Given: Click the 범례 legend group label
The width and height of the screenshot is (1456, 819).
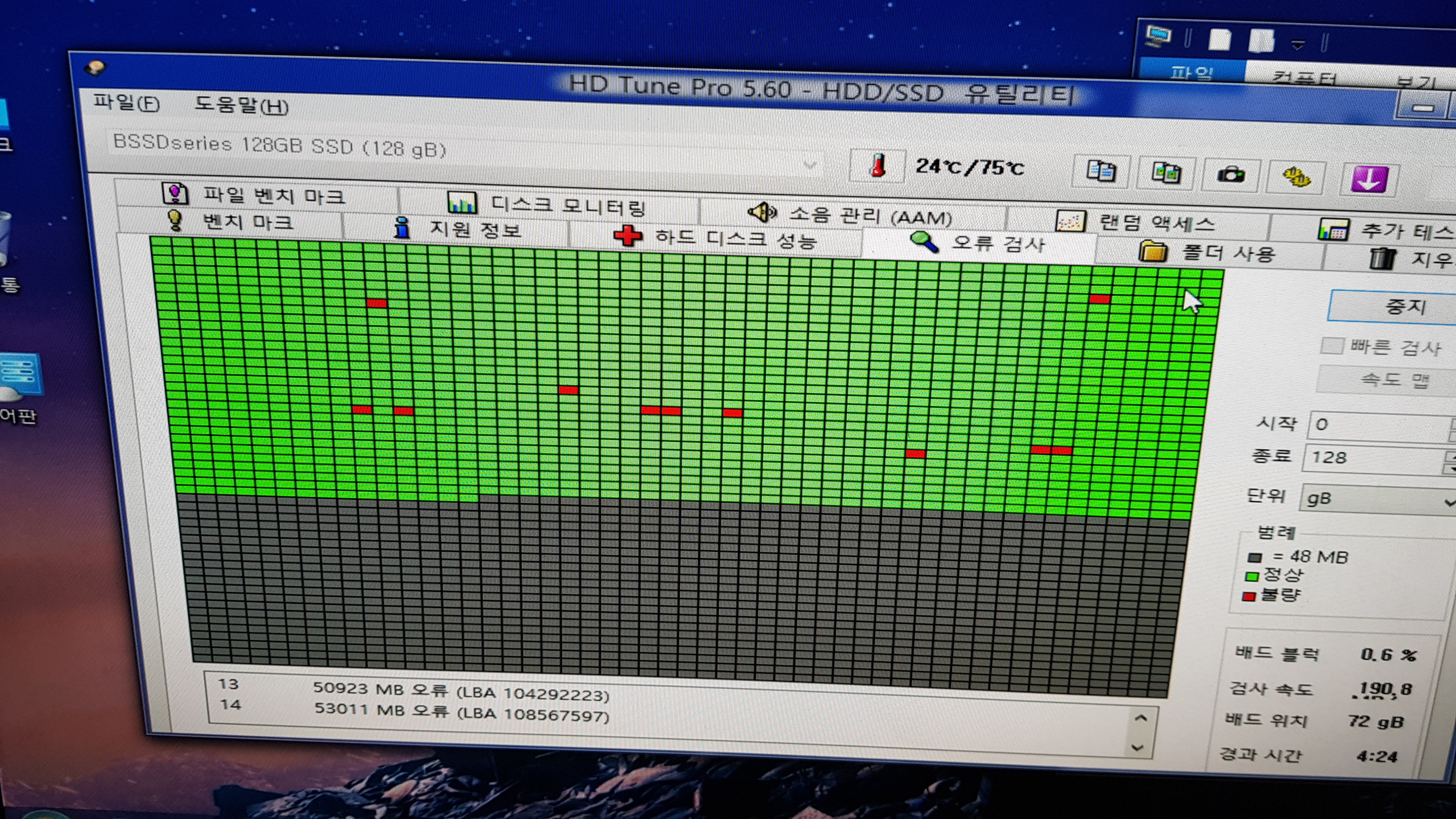Looking at the screenshot, I should [1276, 533].
